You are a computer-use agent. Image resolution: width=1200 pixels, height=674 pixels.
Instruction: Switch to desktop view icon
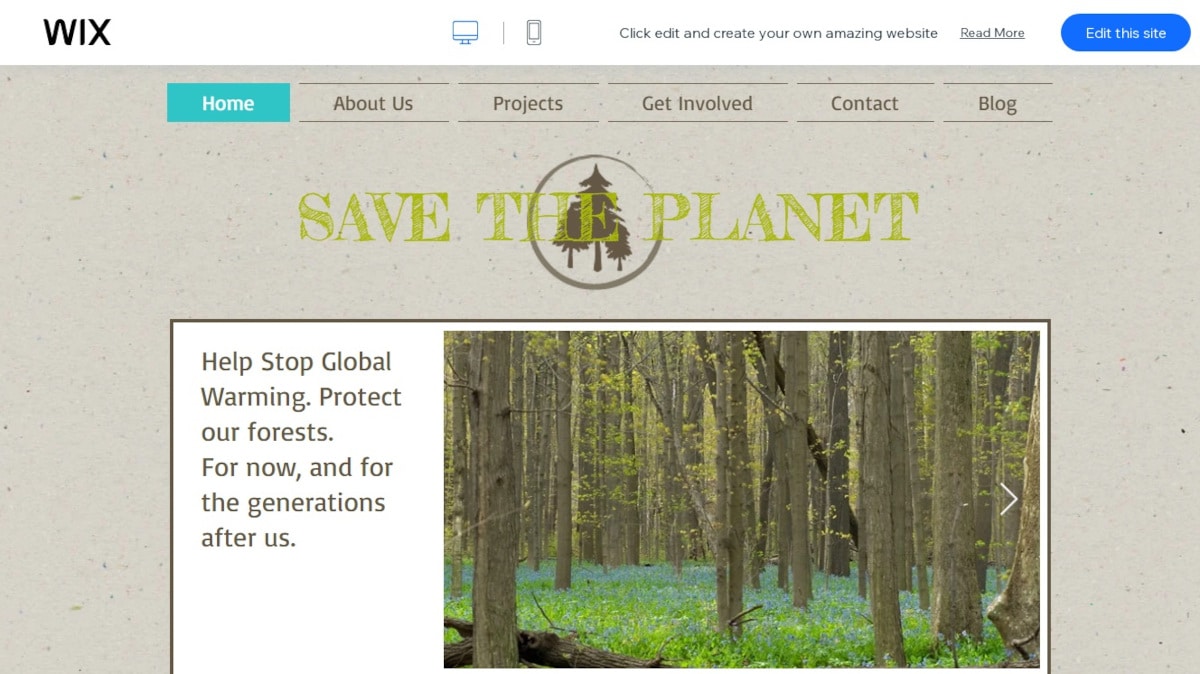pos(465,33)
